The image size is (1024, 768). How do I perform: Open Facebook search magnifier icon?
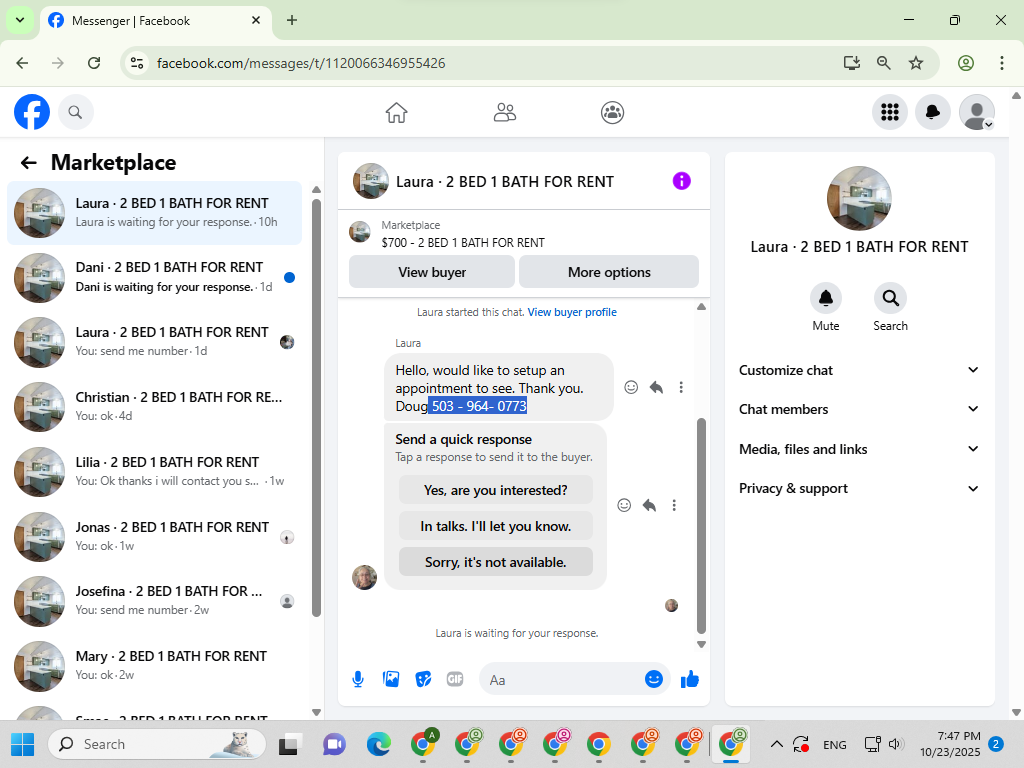pos(76,112)
